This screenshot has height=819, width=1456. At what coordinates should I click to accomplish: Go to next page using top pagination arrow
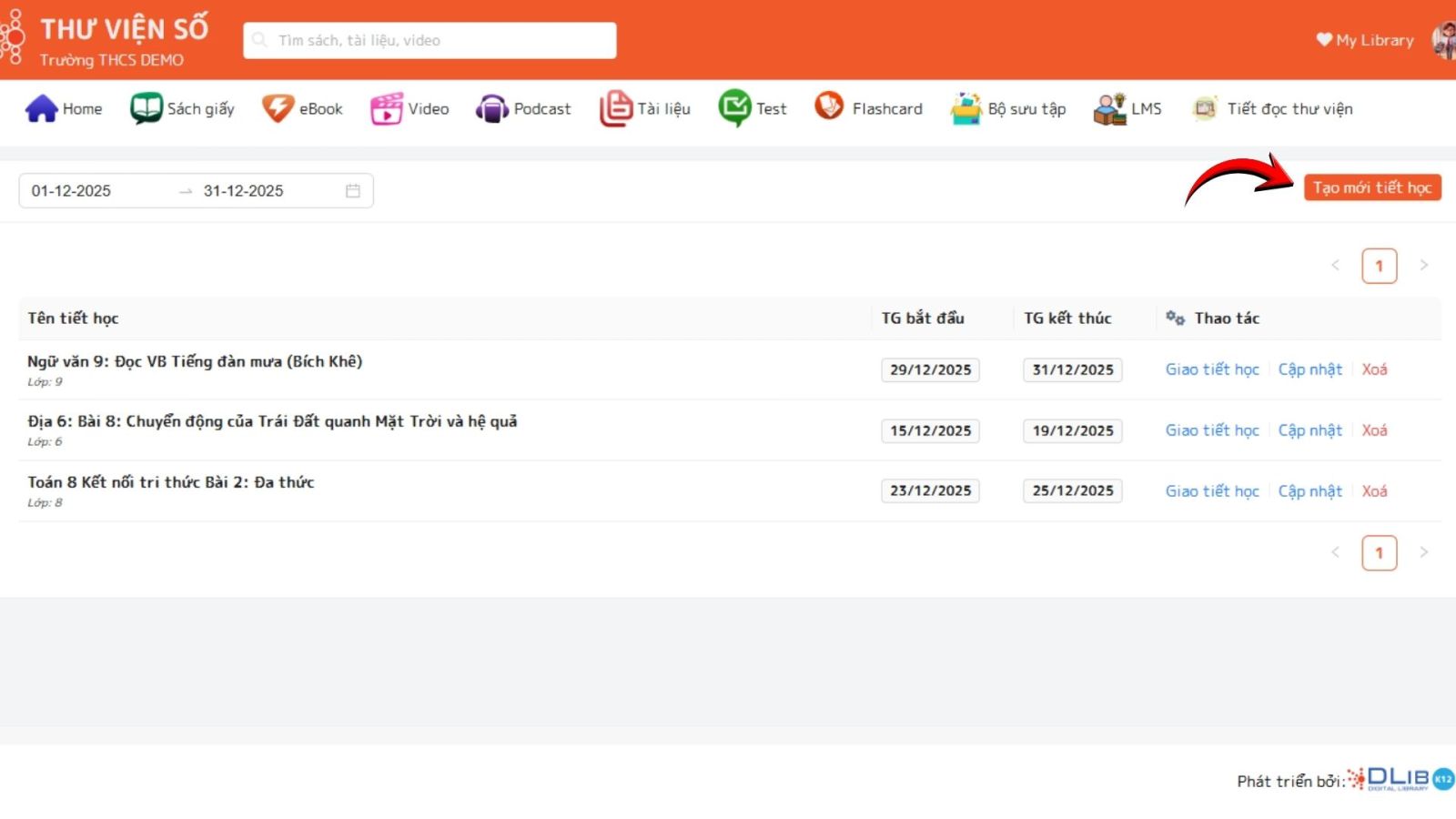tap(1424, 266)
